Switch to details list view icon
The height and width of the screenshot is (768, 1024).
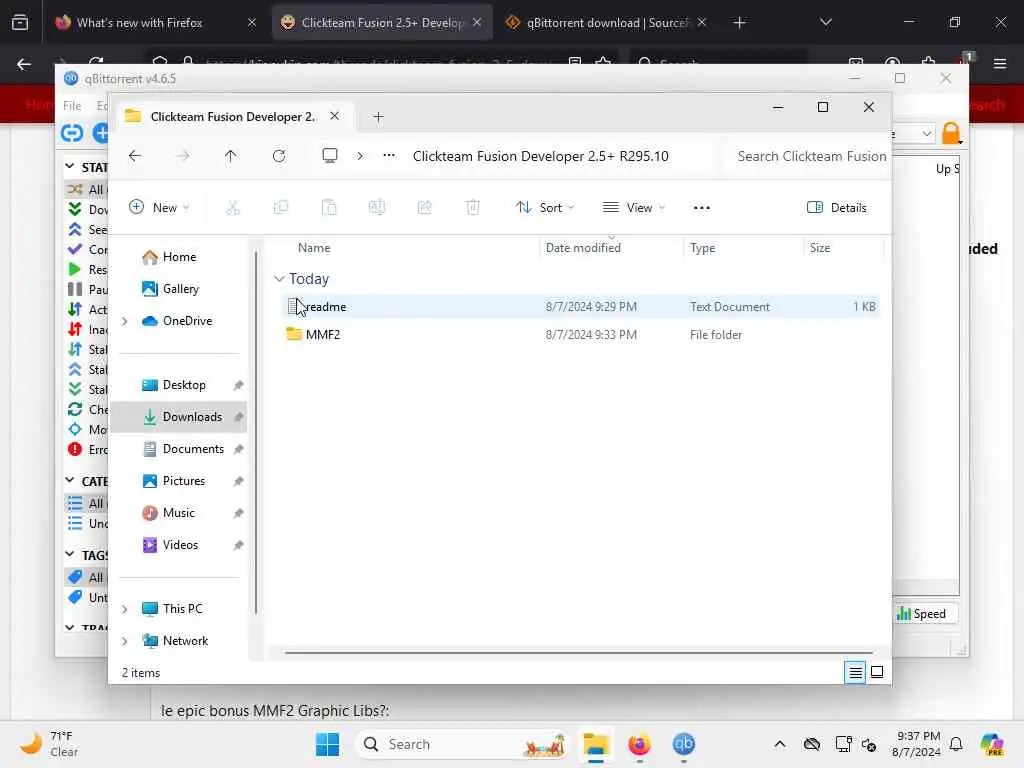(x=855, y=672)
